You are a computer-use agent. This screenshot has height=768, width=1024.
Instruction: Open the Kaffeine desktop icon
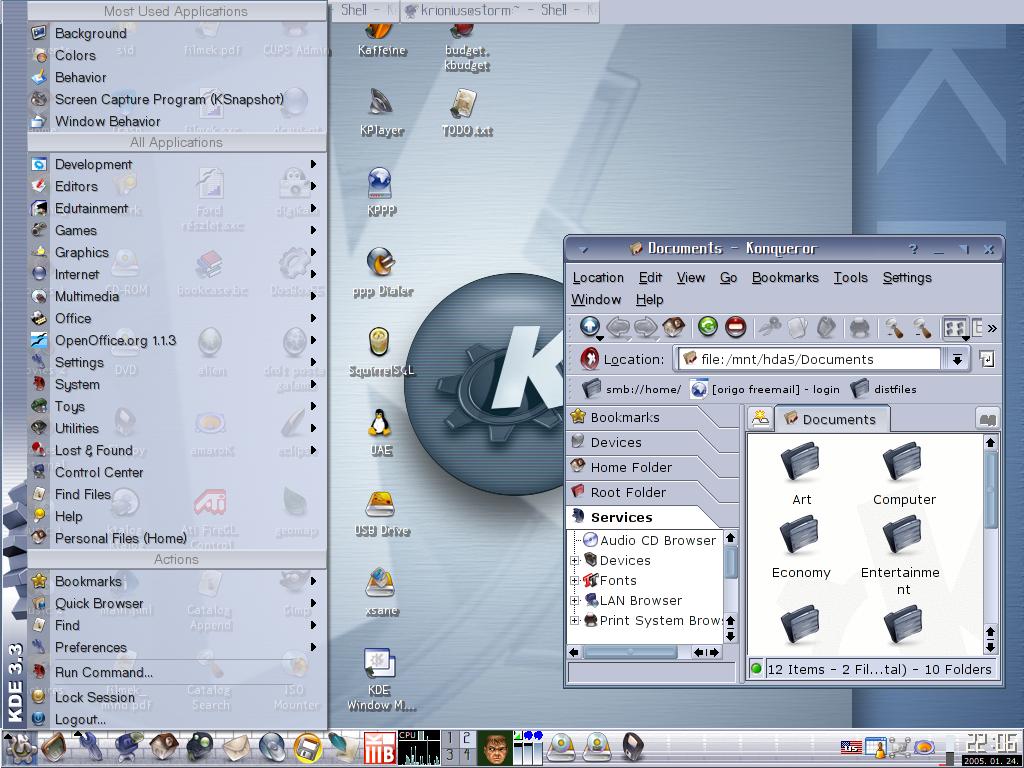tap(382, 39)
